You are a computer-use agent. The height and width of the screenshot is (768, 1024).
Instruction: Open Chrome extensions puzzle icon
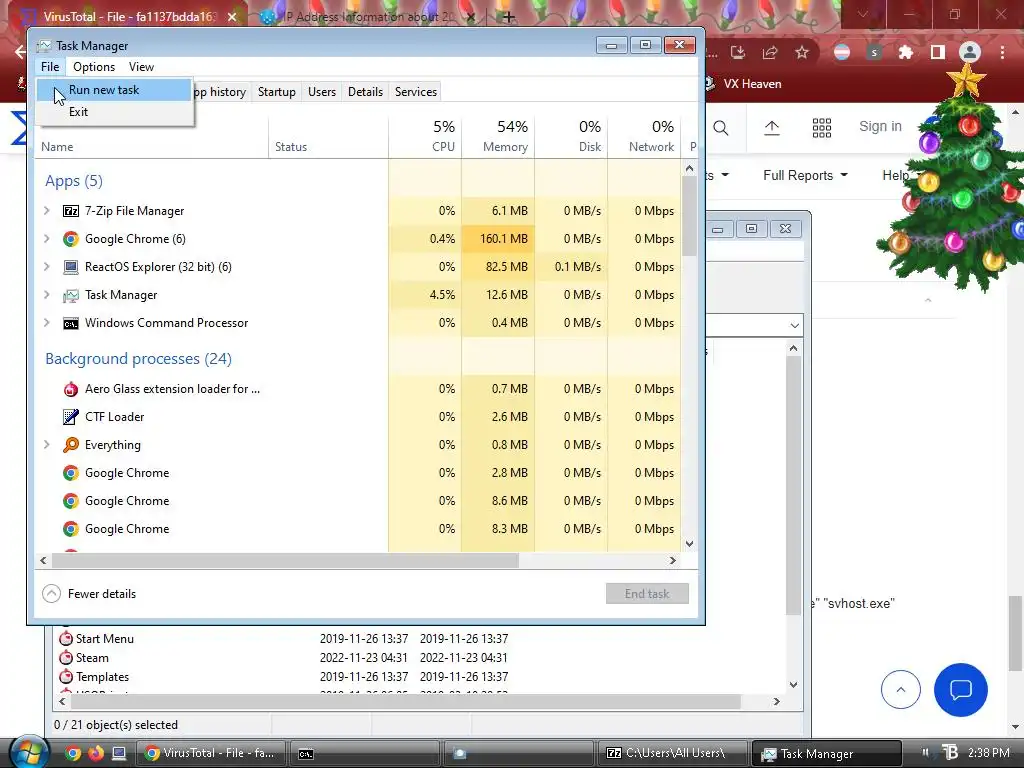click(906, 52)
